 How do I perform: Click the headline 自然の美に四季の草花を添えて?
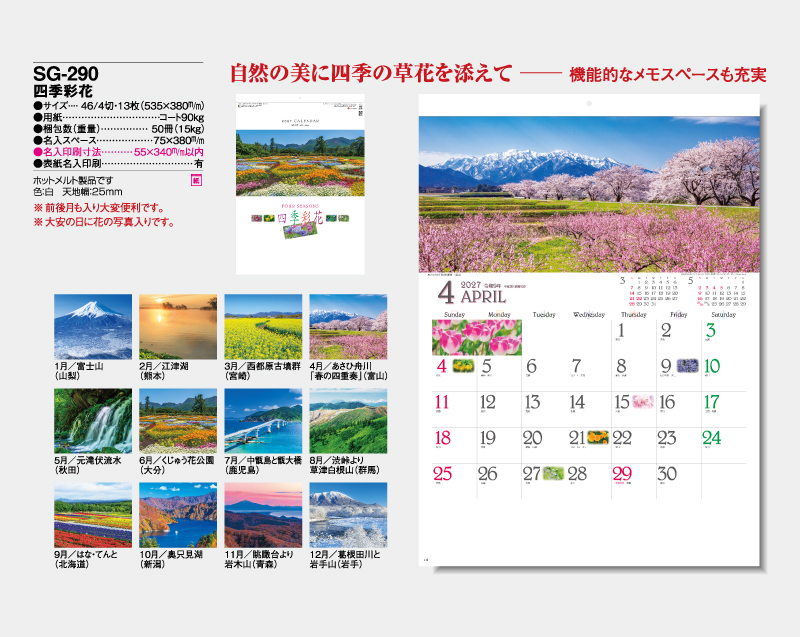coord(371,73)
